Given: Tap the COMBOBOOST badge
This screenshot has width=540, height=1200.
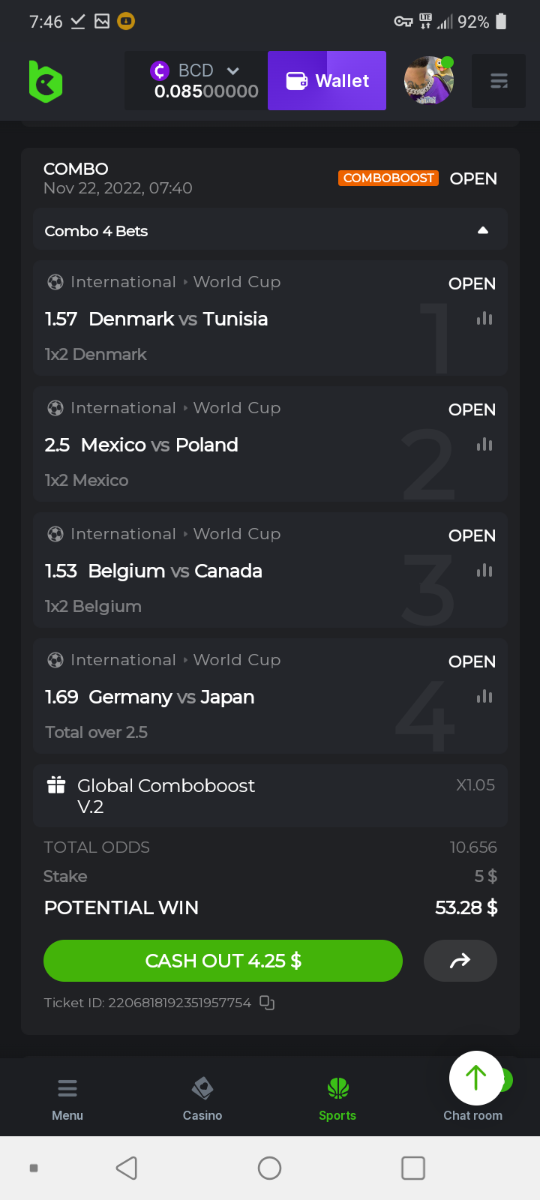Looking at the screenshot, I should point(389,178).
